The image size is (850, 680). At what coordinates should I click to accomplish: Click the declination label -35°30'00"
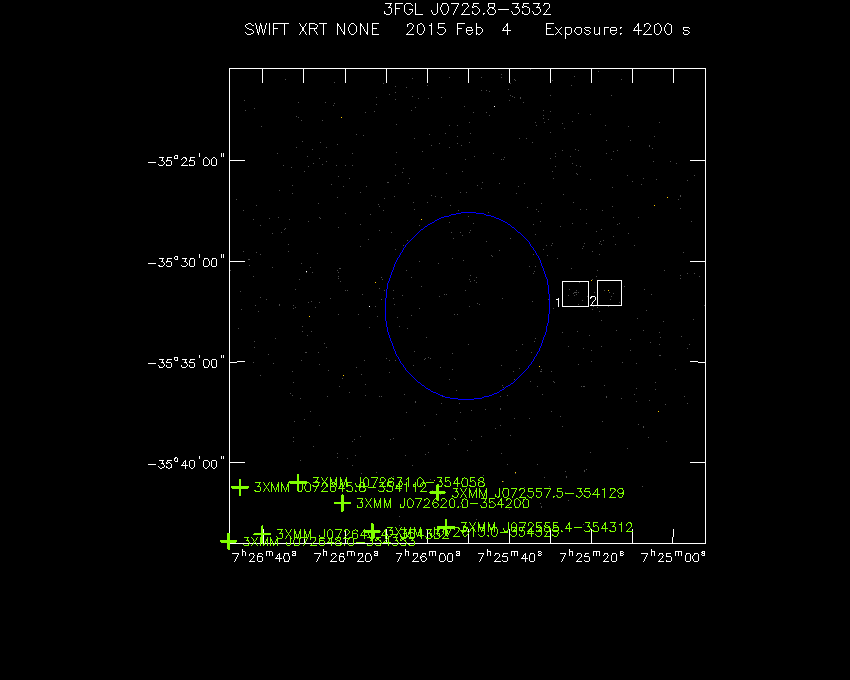(x=186, y=262)
